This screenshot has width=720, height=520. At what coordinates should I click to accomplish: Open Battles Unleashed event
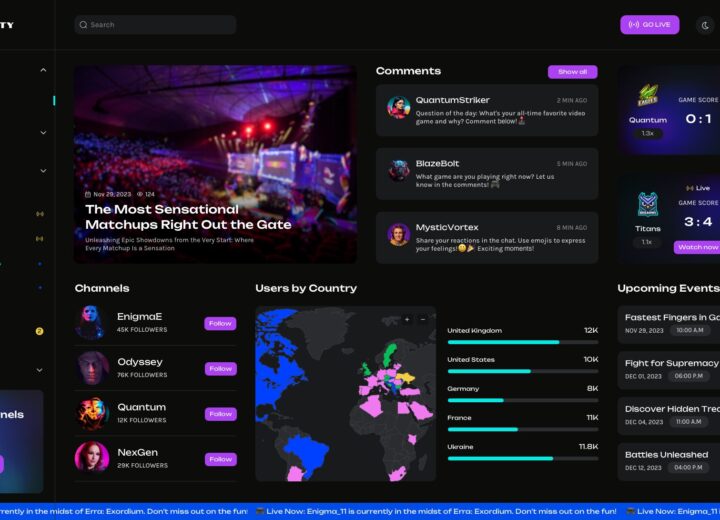point(669,462)
